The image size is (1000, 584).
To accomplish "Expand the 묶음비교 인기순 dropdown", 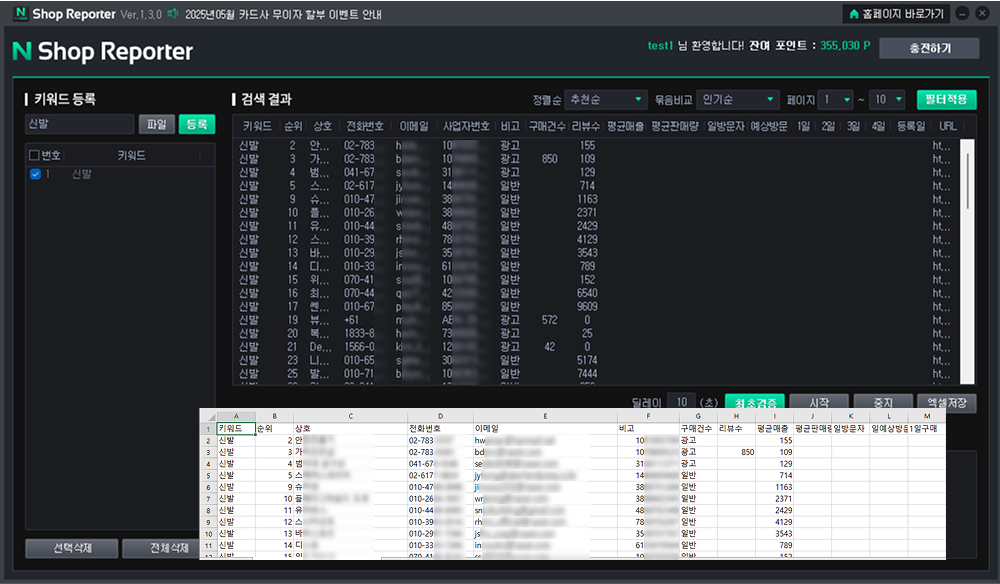I will coord(737,100).
